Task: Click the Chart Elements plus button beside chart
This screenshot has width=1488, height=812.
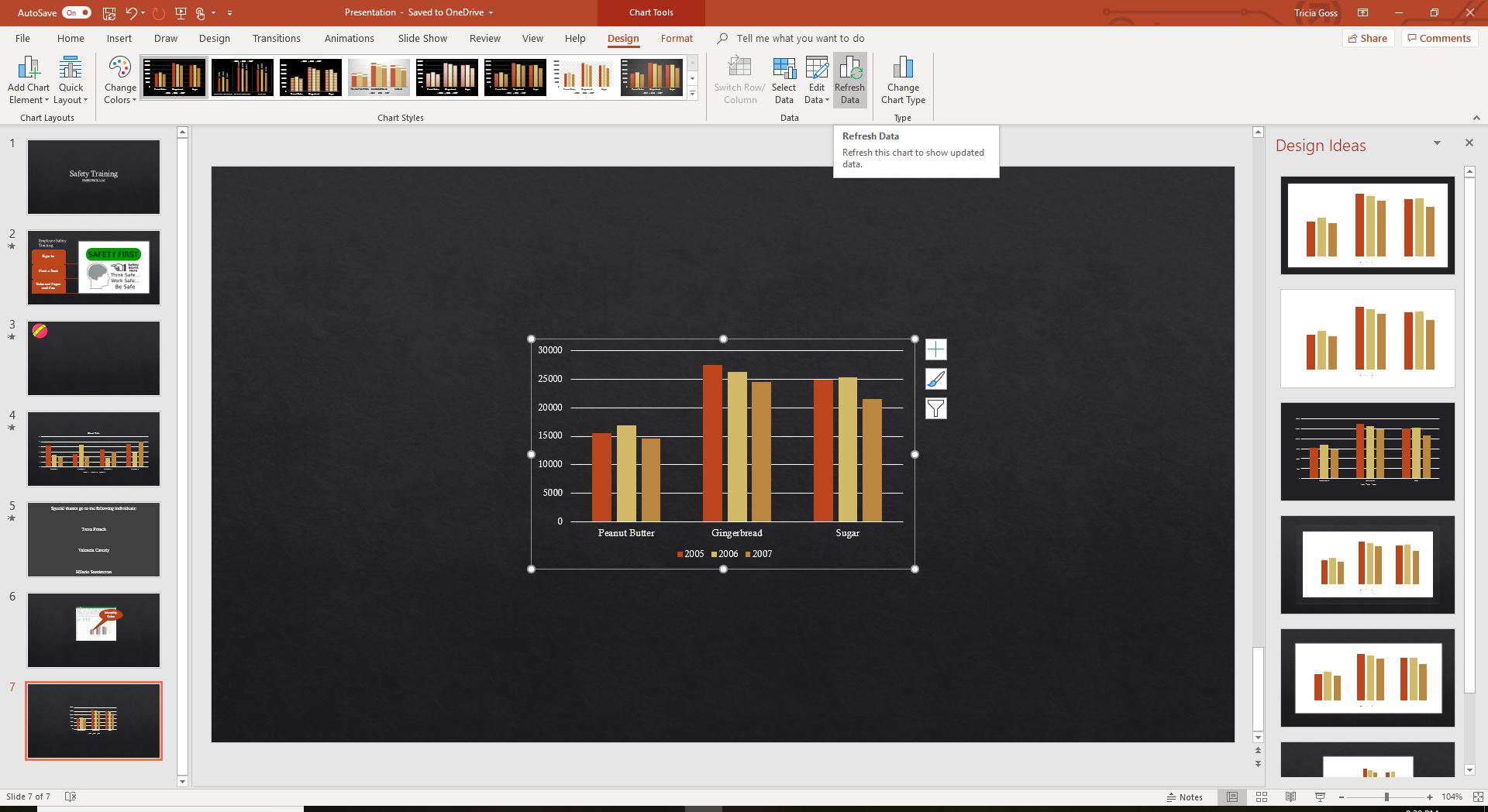Action: [935, 349]
